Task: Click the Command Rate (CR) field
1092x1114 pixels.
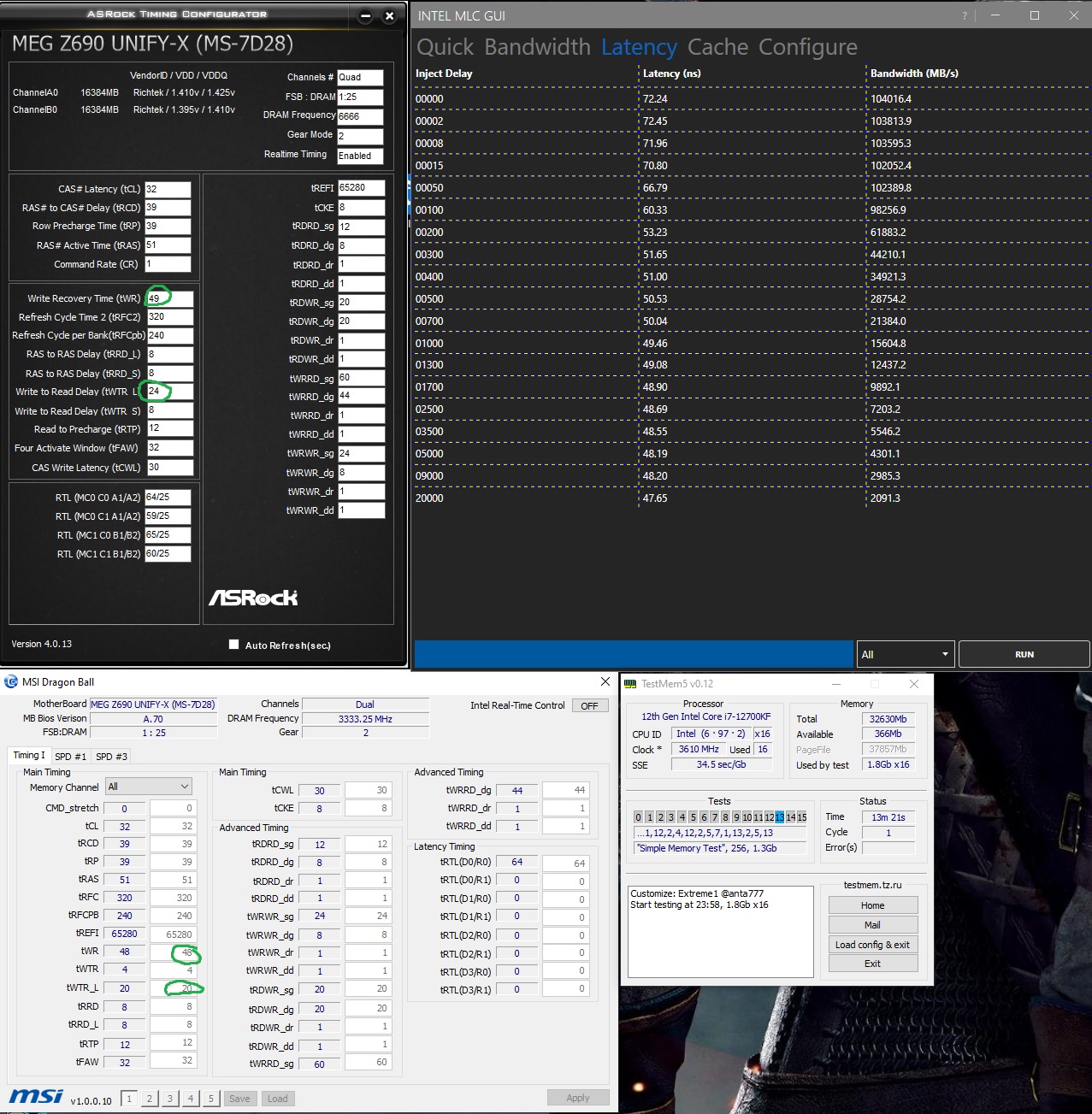Action: pos(168,264)
